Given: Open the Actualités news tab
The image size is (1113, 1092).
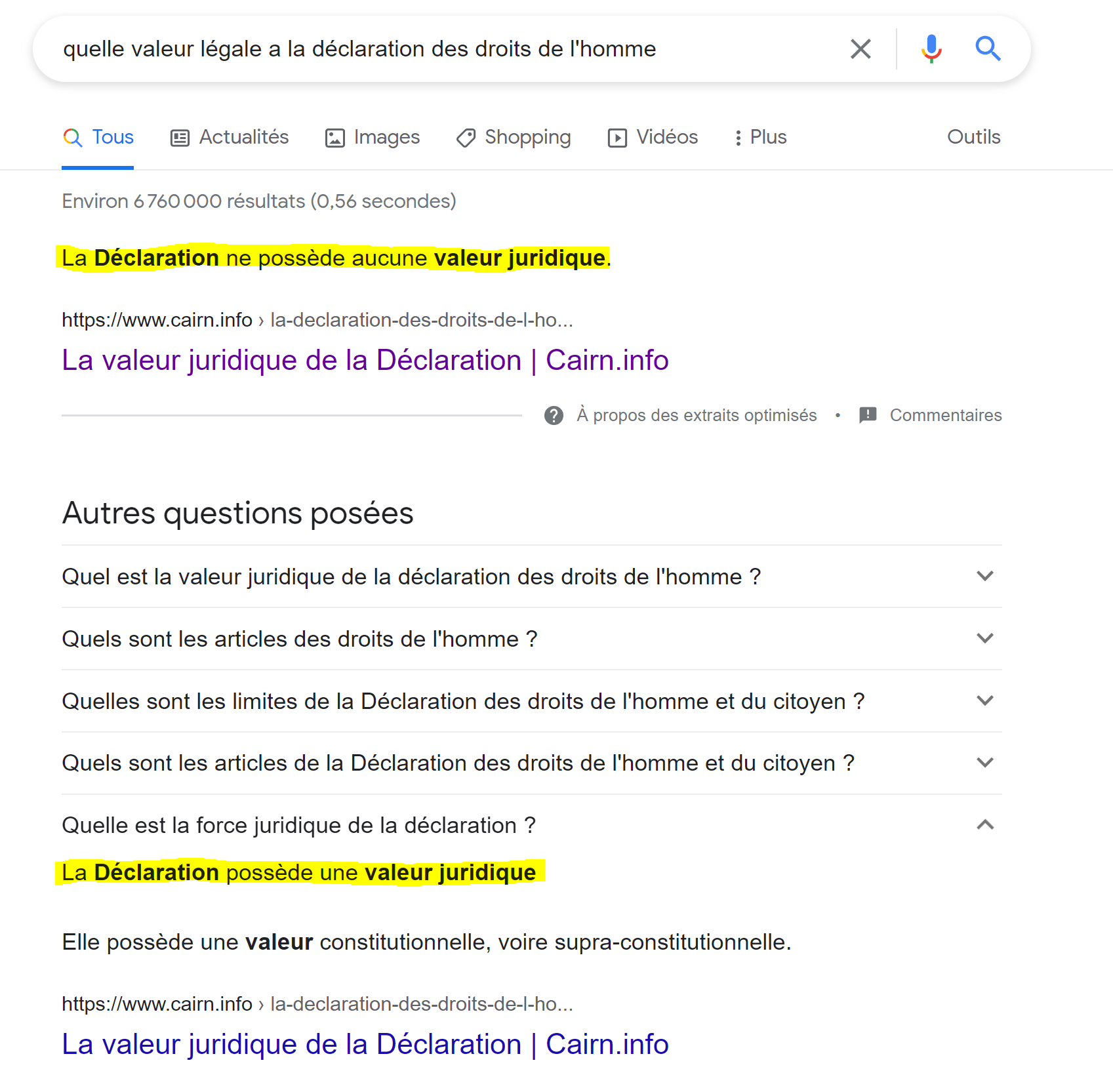Looking at the screenshot, I should (230, 137).
